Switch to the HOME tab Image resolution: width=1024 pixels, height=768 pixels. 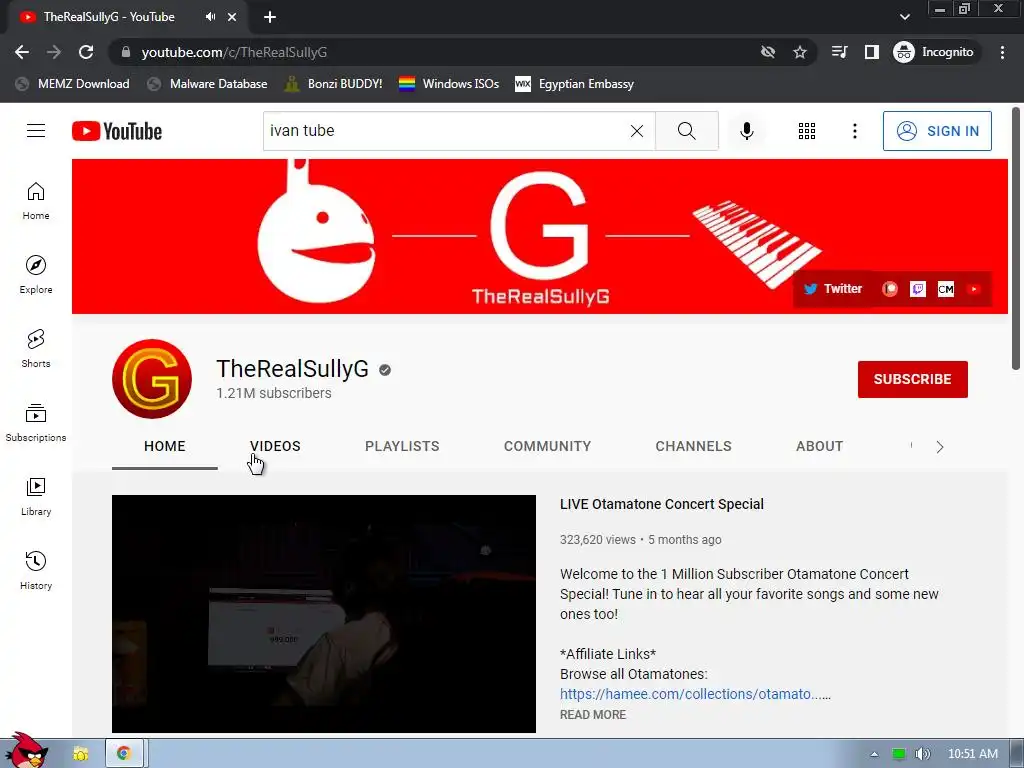[x=165, y=446]
